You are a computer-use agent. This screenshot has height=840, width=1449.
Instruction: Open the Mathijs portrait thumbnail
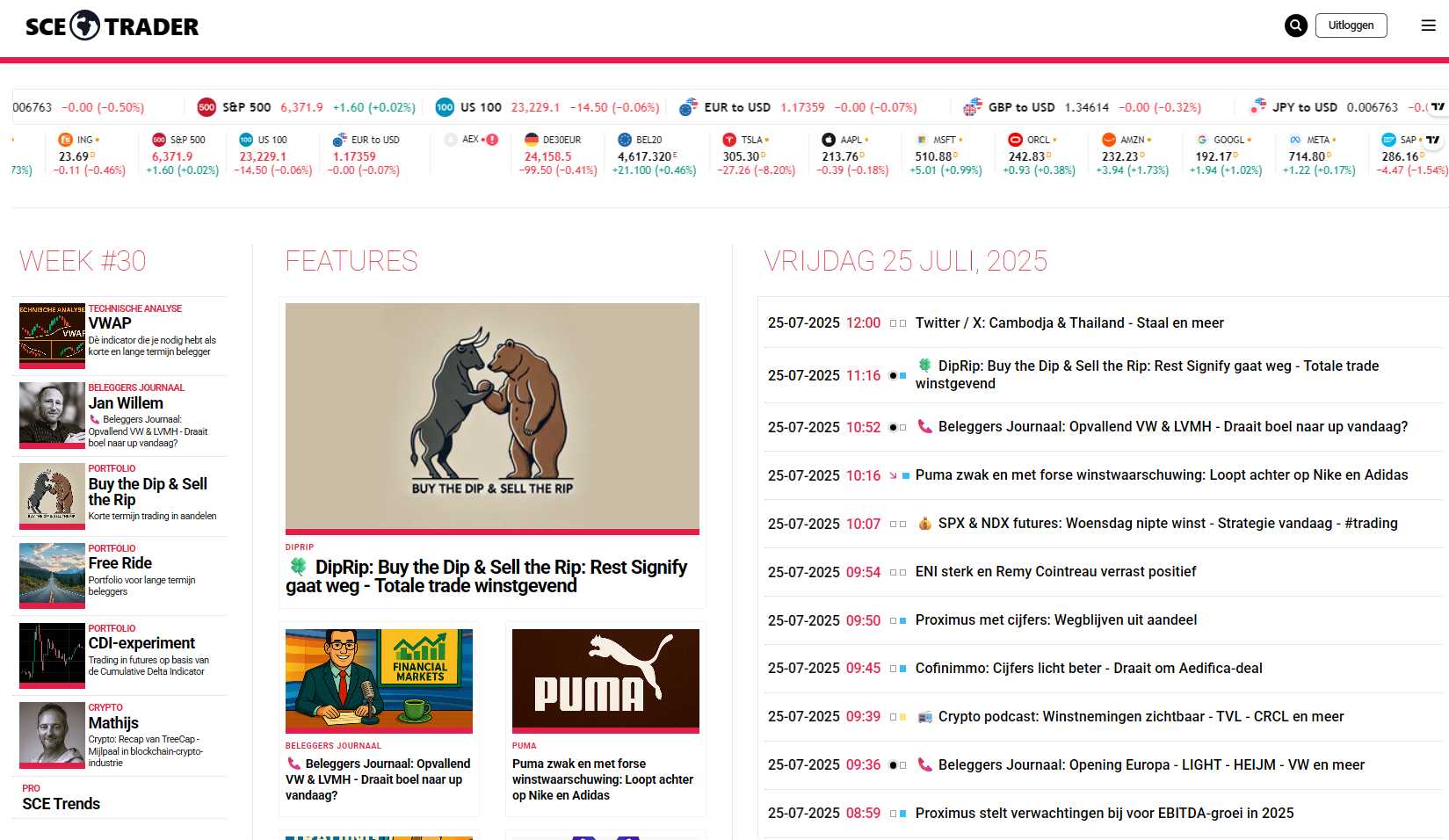click(x=52, y=735)
